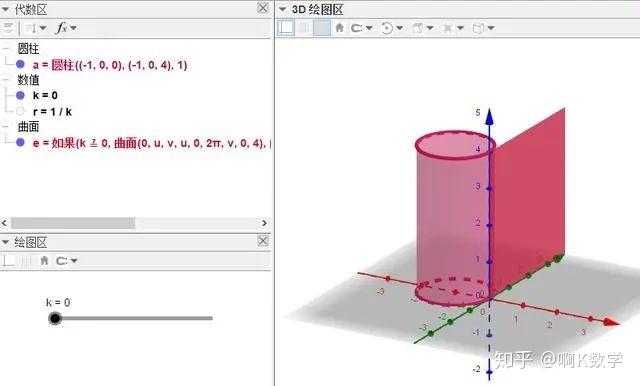Click the algebra scrollbar right arrow
The height and width of the screenshot is (386, 640).
tap(264, 223)
